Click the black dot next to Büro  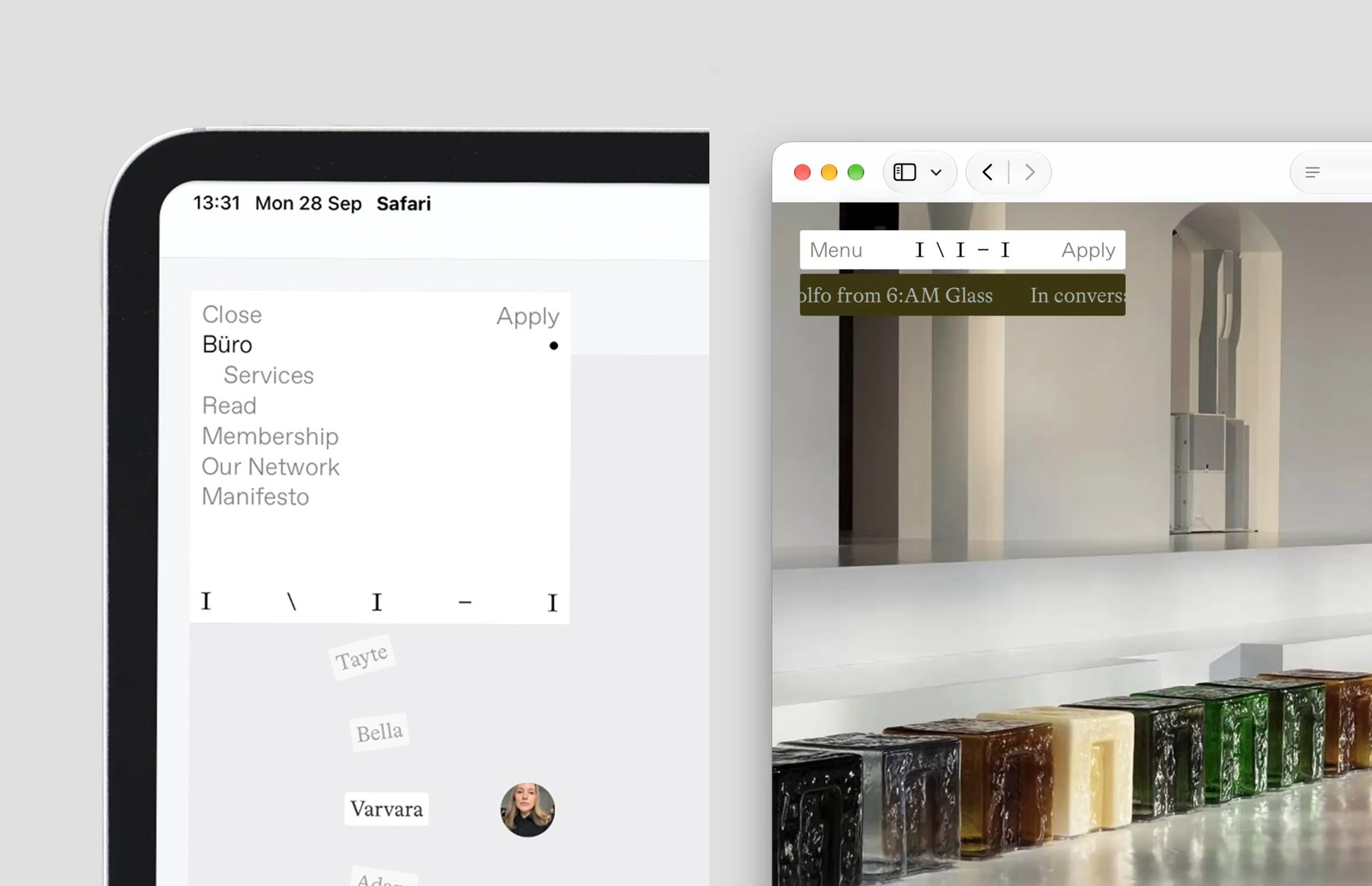(553, 346)
